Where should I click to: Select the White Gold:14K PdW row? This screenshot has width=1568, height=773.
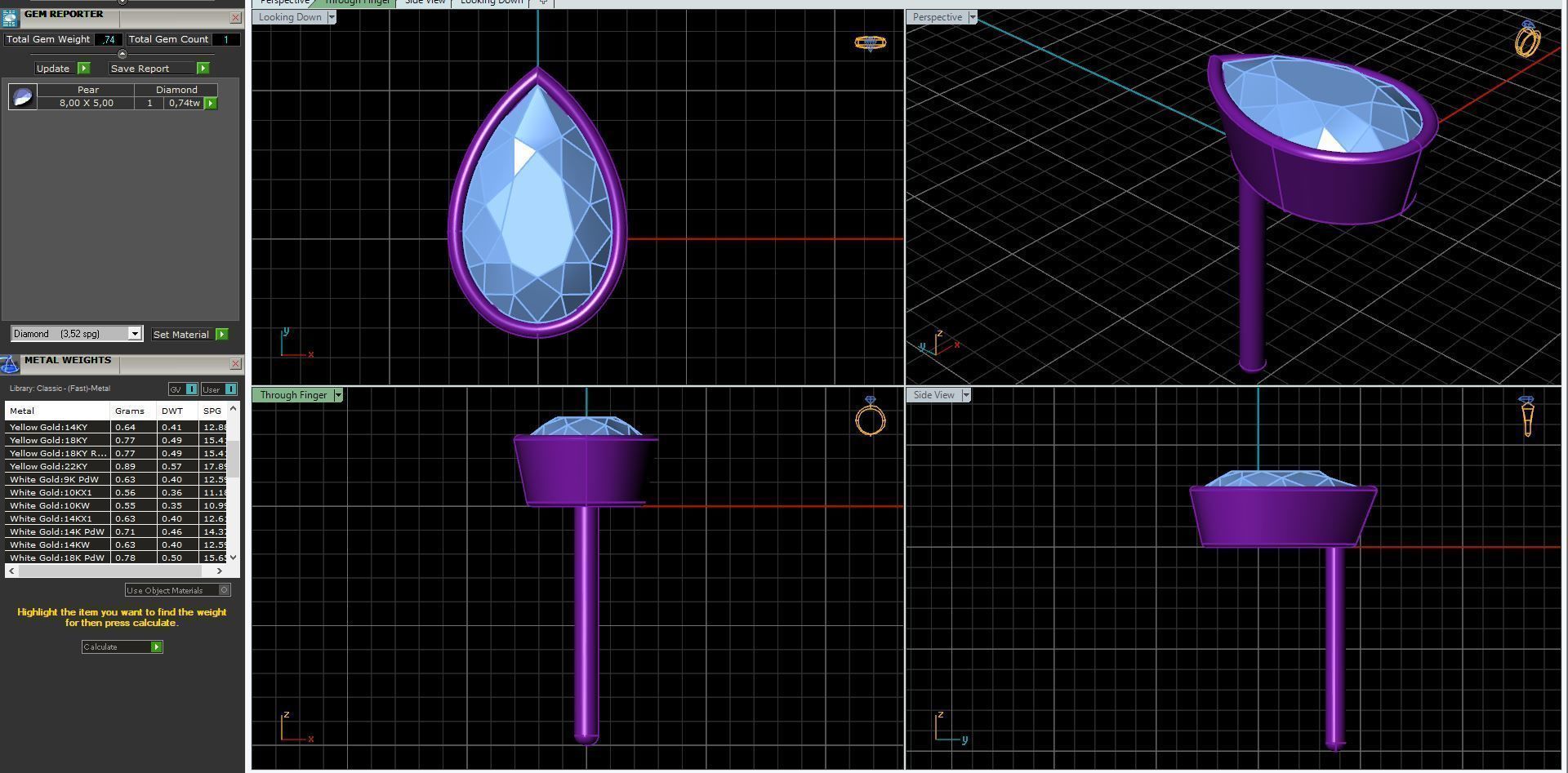(116, 531)
